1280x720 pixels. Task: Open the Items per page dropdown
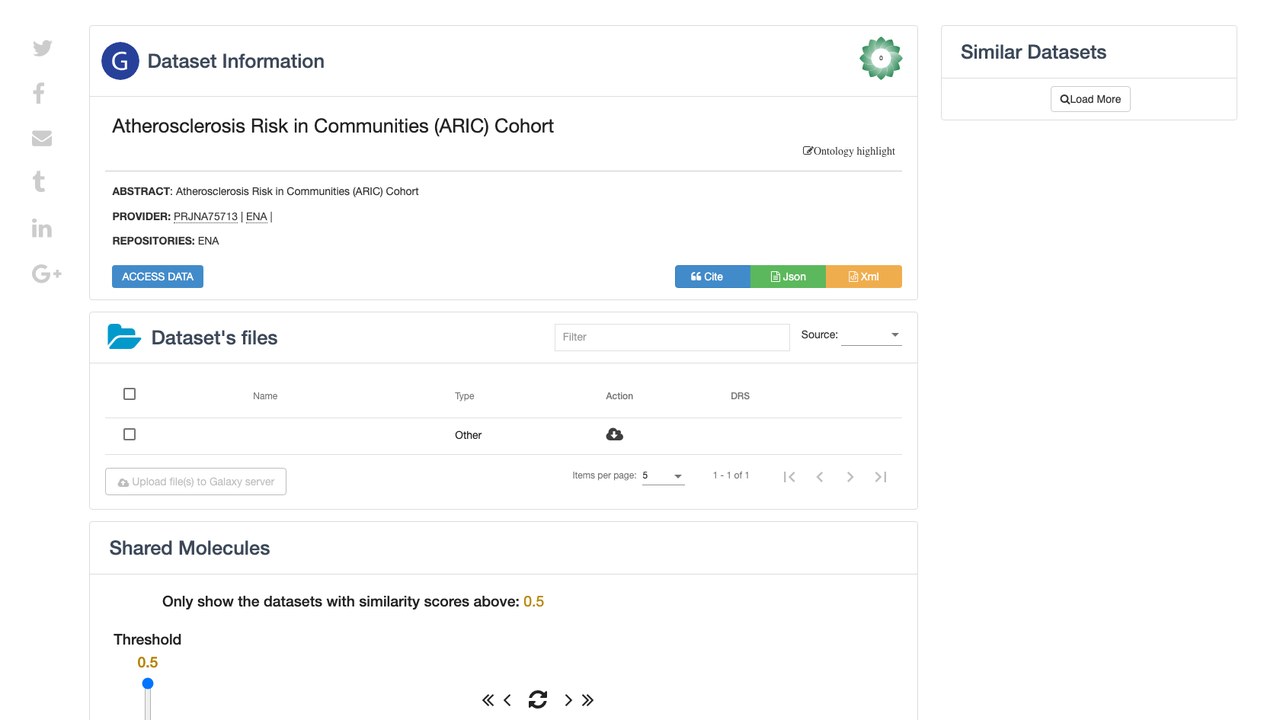pos(663,476)
